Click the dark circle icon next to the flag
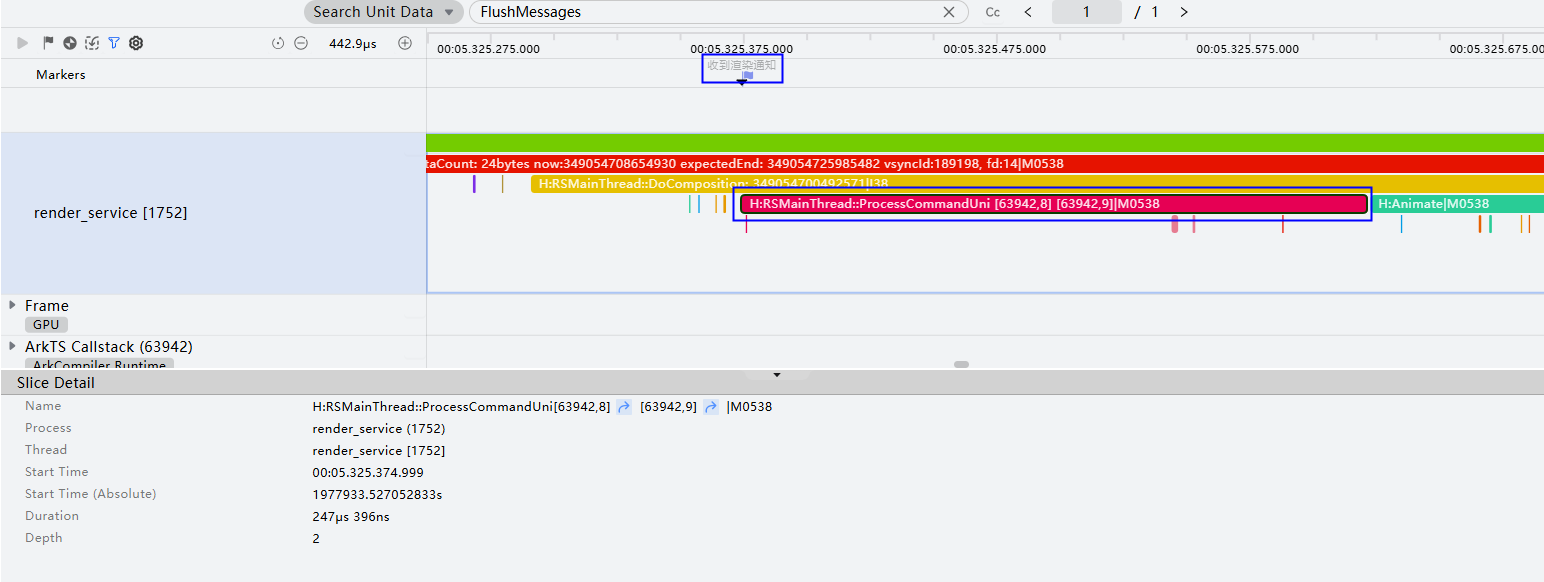The width and height of the screenshot is (1544, 582). pos(70,43)
